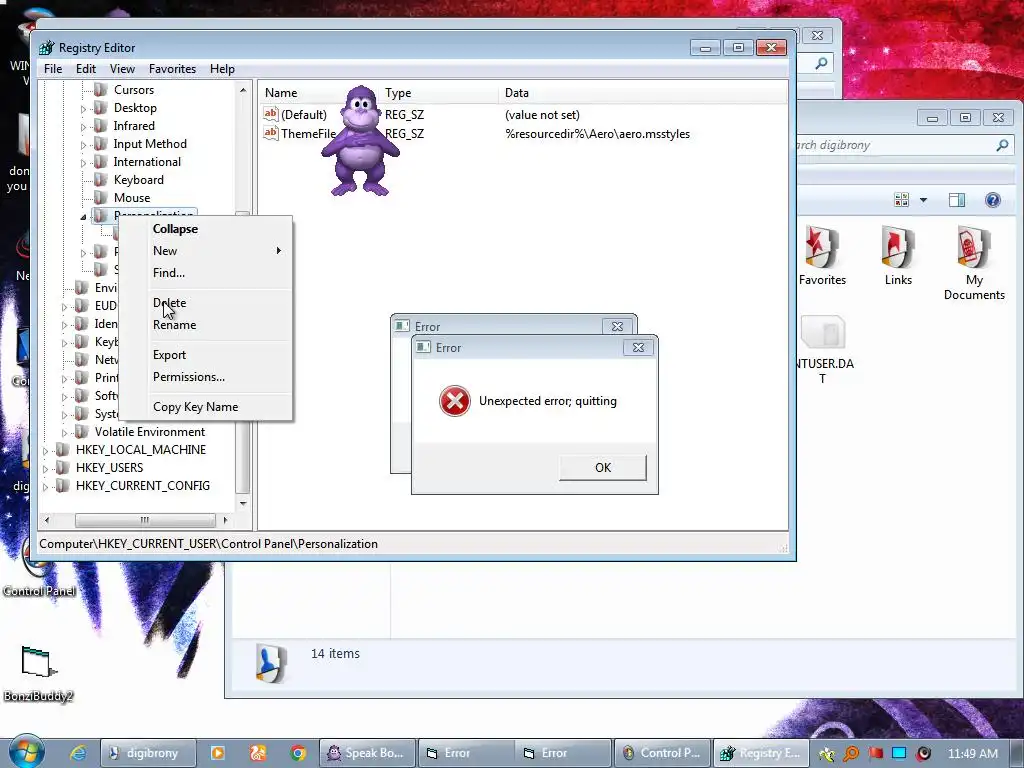
Task: Open the File menu in Registry Editor
Action: coord(53,69)
